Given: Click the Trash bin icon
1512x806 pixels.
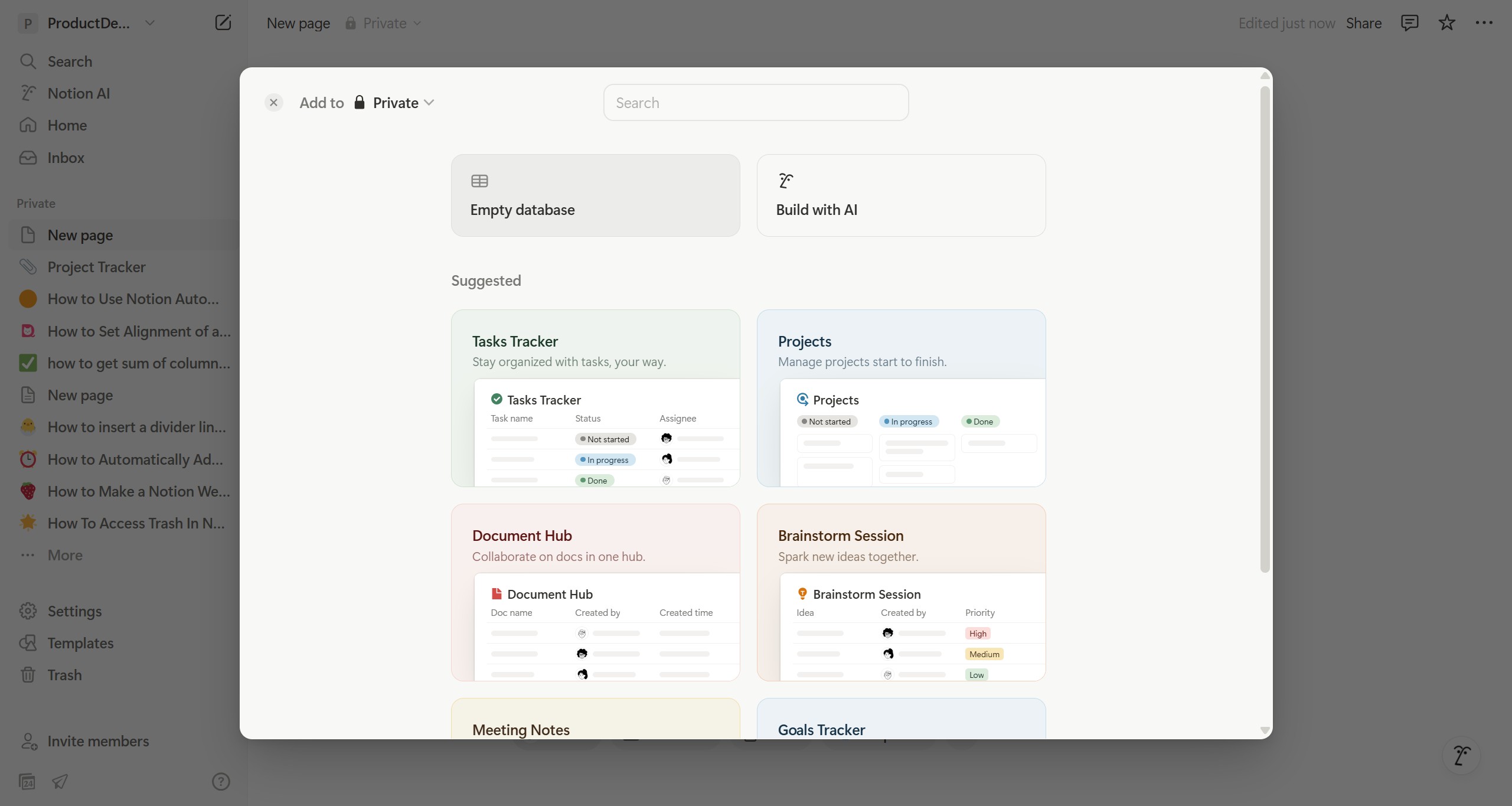Looking at the screenshot, I should coord(28,675).
